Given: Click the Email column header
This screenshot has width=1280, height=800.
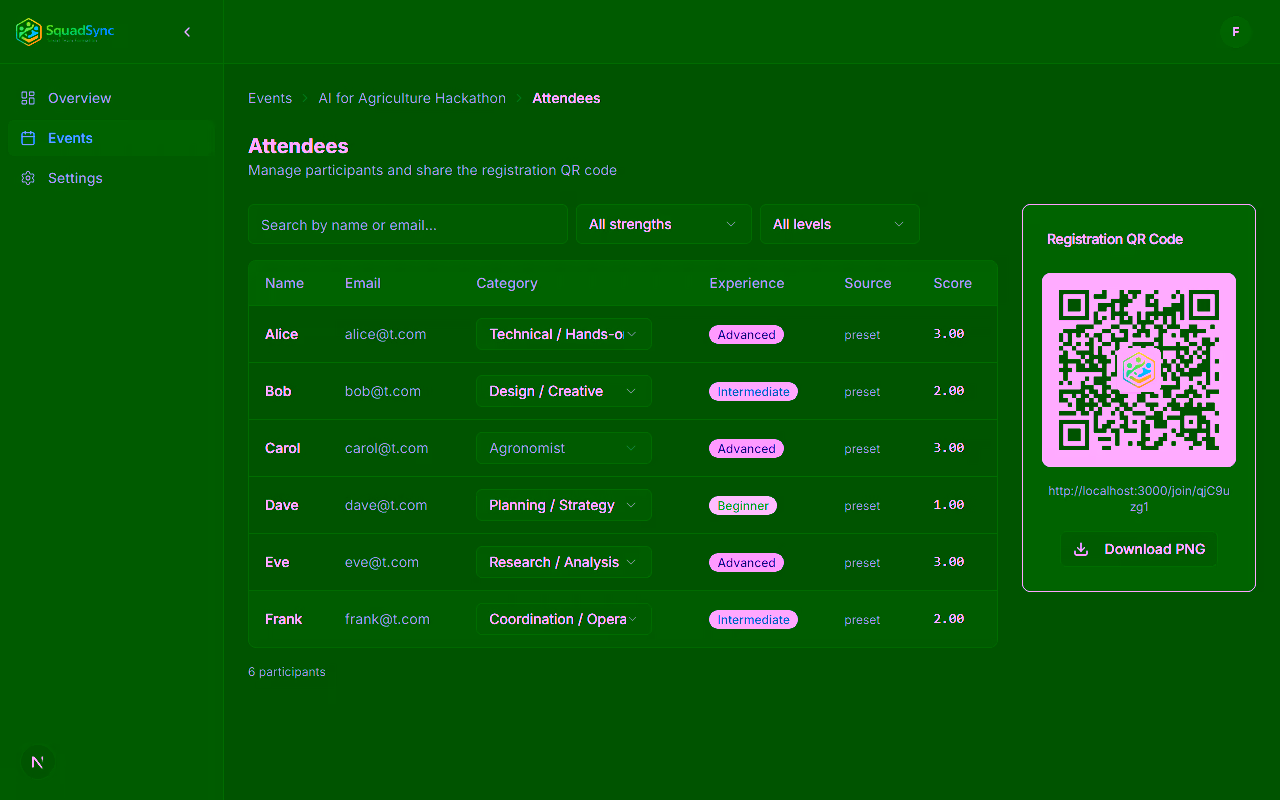Looking at the screenshot, I should click(363, 283).
